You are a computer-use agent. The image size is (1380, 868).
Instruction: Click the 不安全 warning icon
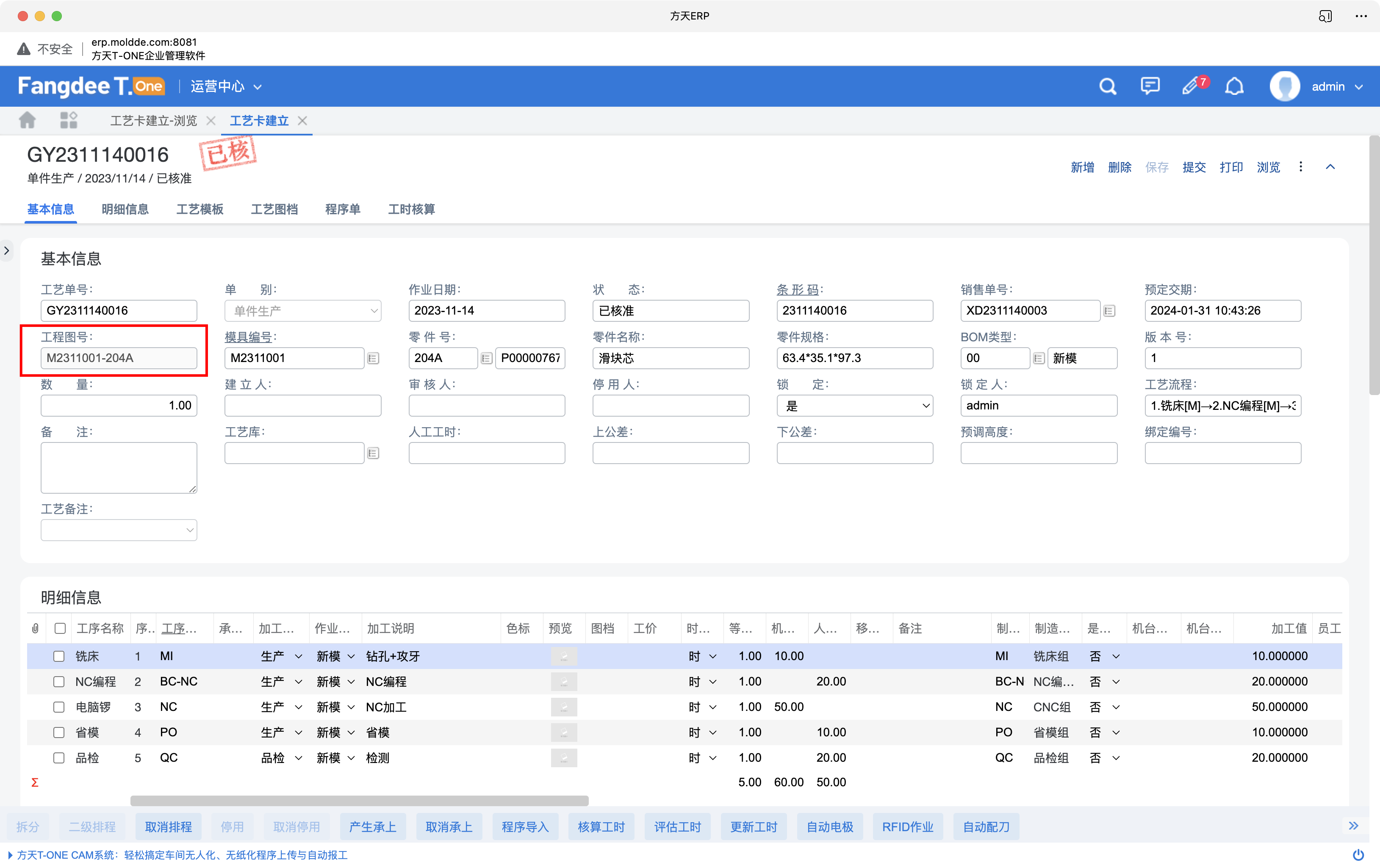coord(23,49)
